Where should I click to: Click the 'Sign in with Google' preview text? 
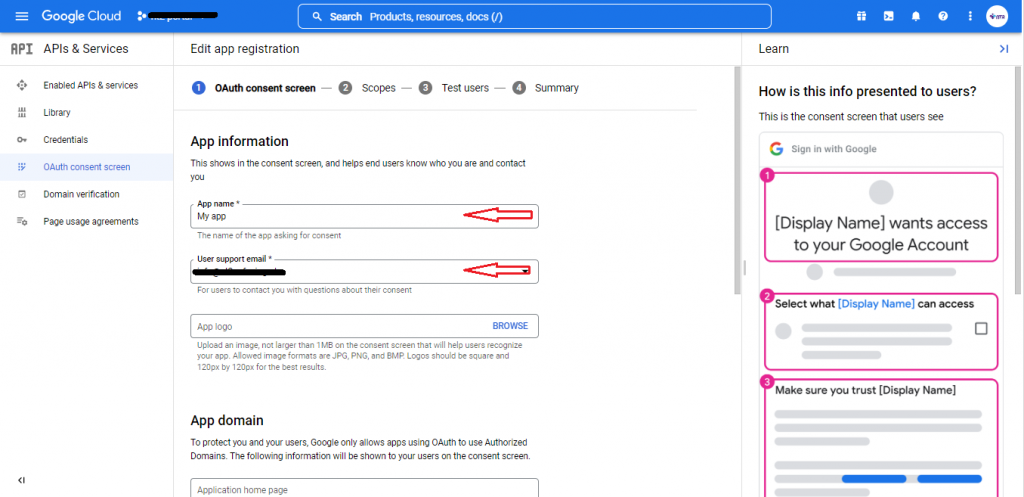[833, 149]
